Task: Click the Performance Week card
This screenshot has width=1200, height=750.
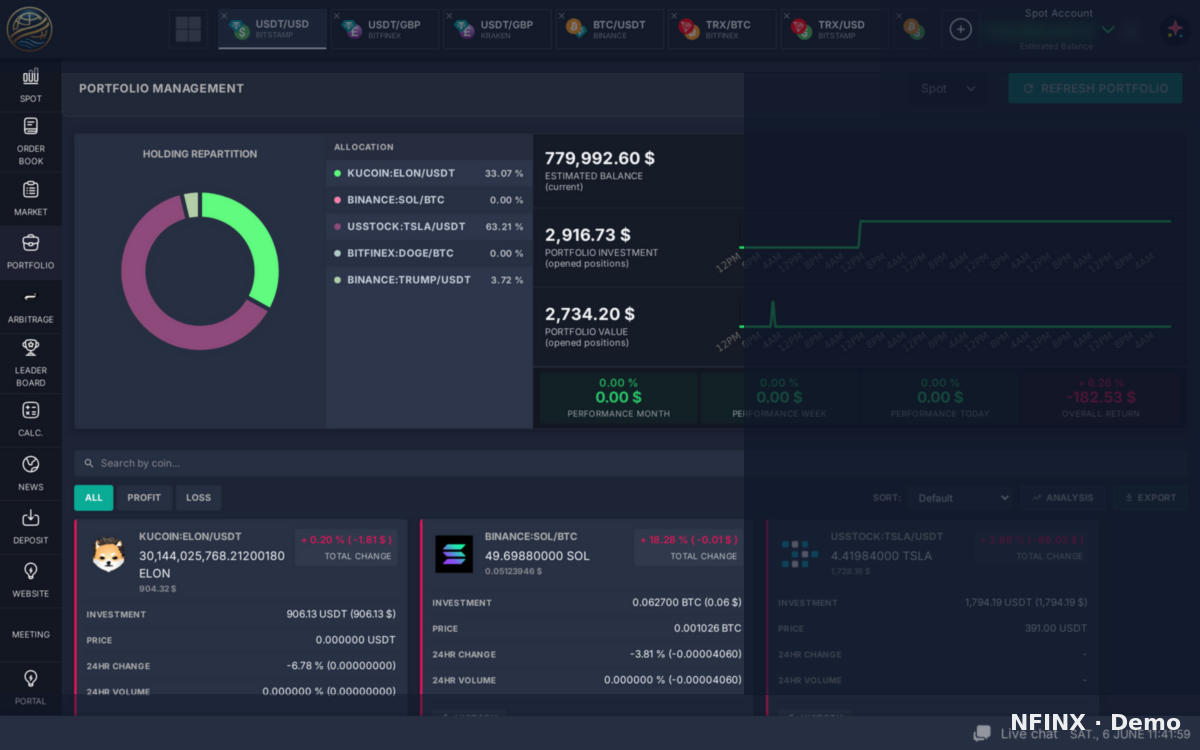Action: 779,397
